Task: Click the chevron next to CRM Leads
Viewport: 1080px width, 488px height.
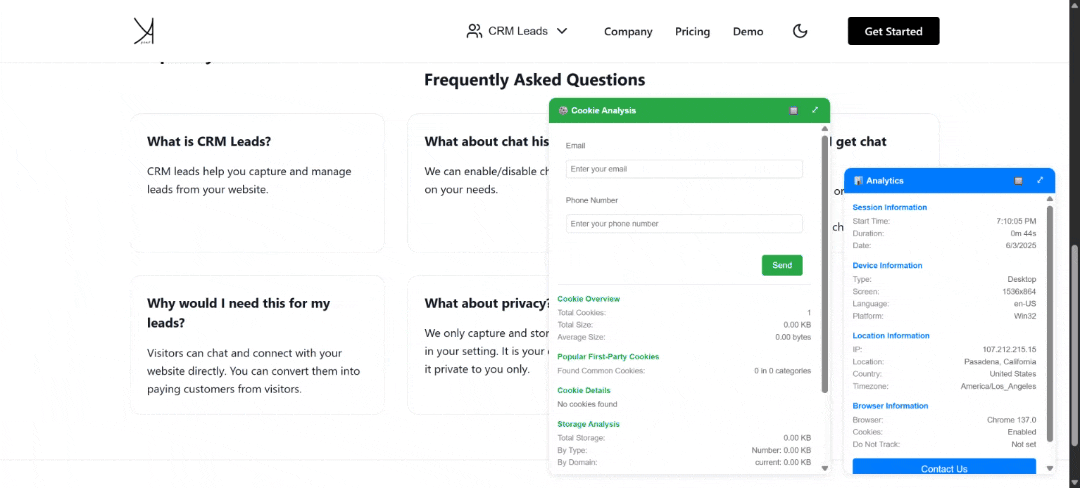Action: pos(562,31)
